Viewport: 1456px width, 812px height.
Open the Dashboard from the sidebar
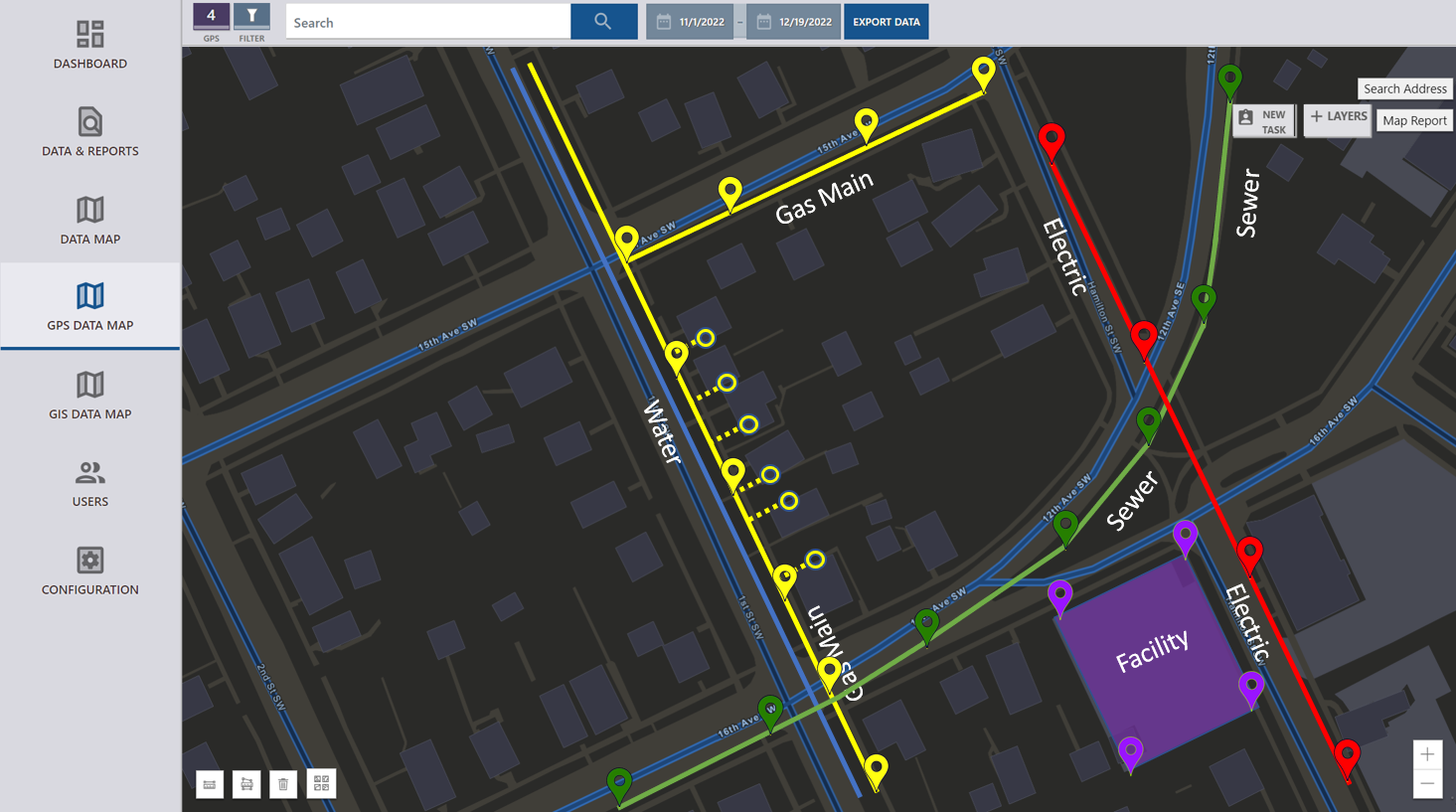[89, 45]
